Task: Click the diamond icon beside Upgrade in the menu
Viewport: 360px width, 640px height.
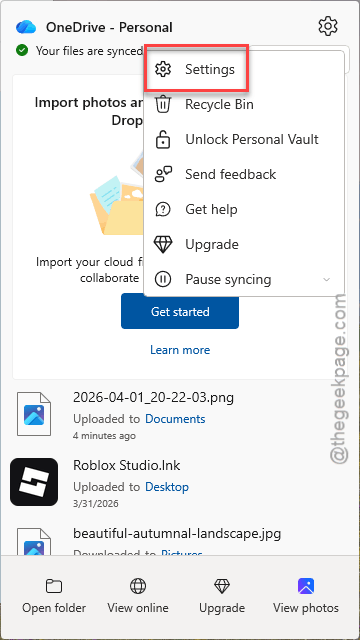Action: 163,244
